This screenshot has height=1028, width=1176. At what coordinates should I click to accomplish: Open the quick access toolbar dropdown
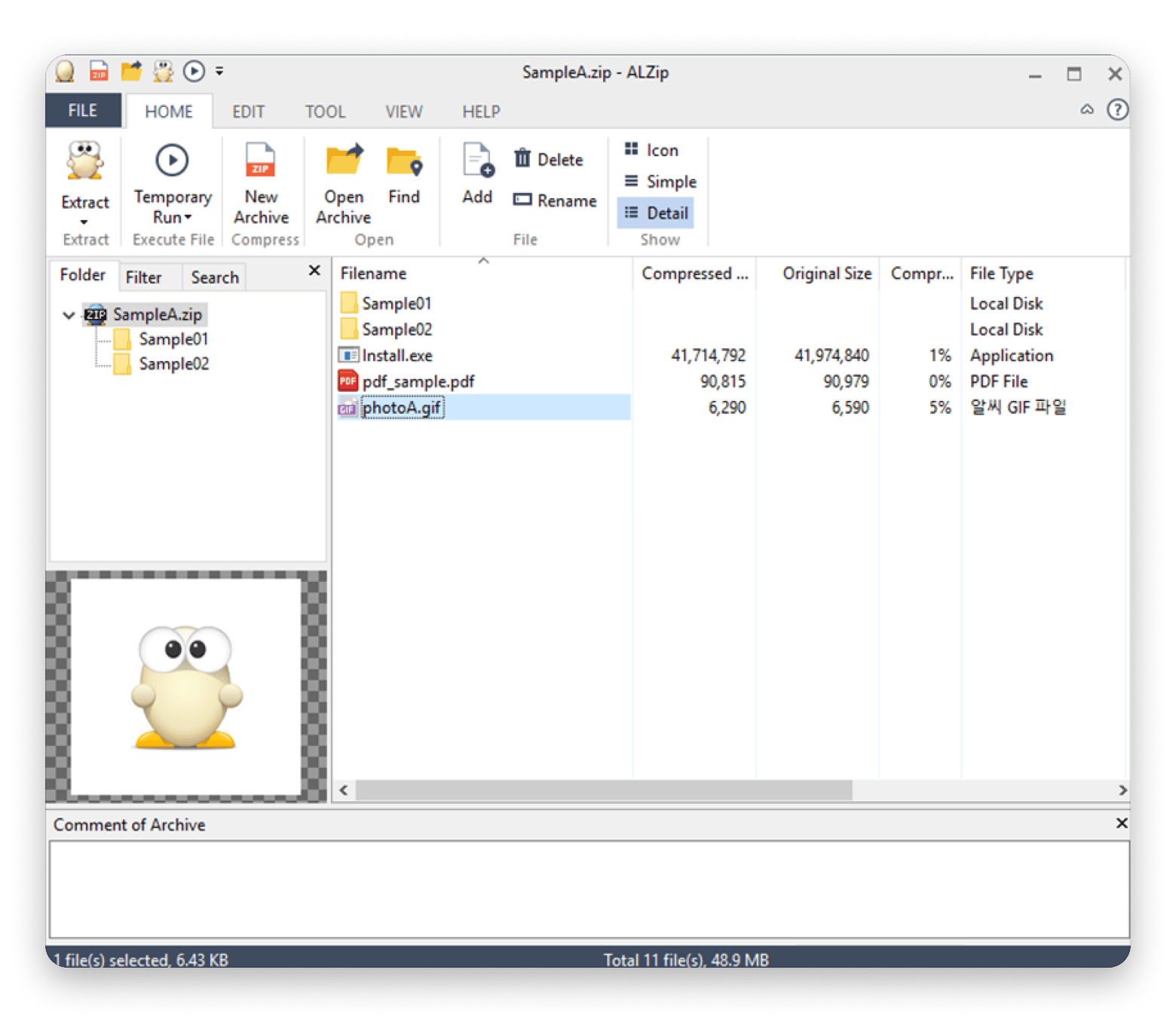pyautogui.click(x=219, y=72)
